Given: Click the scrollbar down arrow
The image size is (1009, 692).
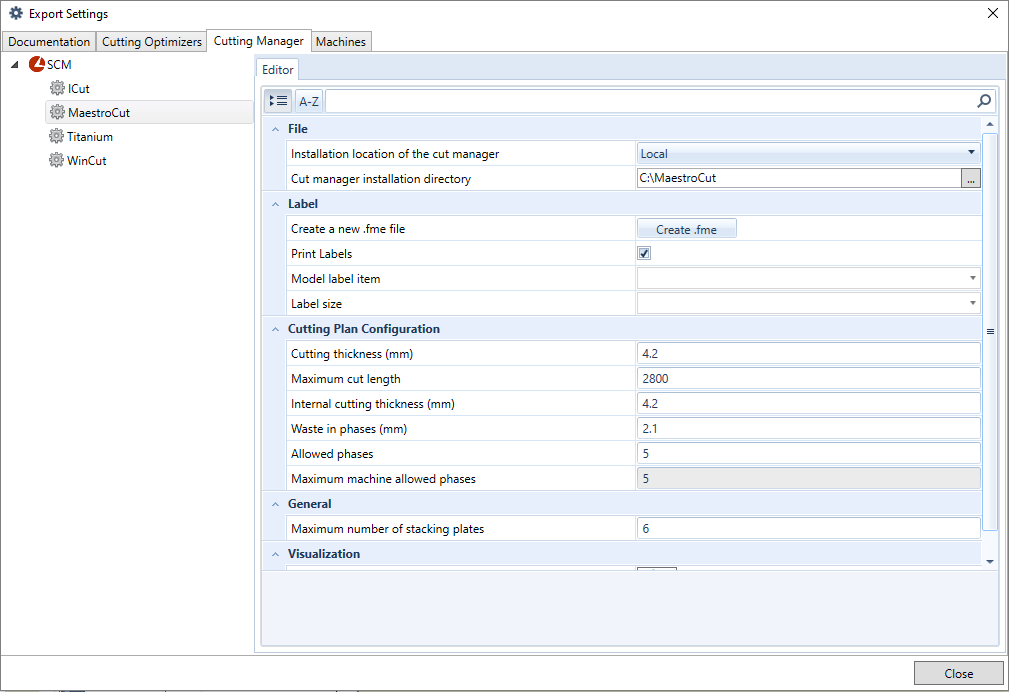Looking at the screenshot, I should [989, 562].
